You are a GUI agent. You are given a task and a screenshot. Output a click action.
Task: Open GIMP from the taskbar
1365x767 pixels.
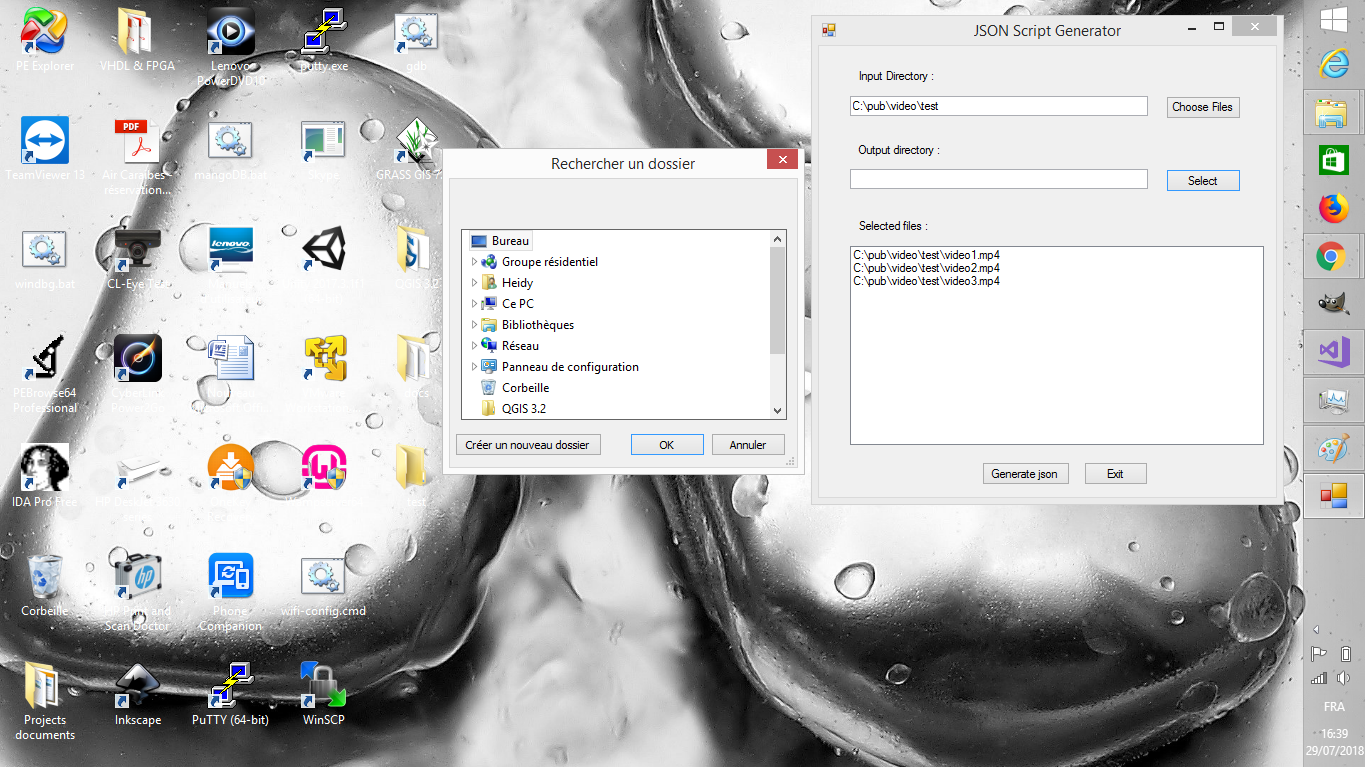[1333, 304]
